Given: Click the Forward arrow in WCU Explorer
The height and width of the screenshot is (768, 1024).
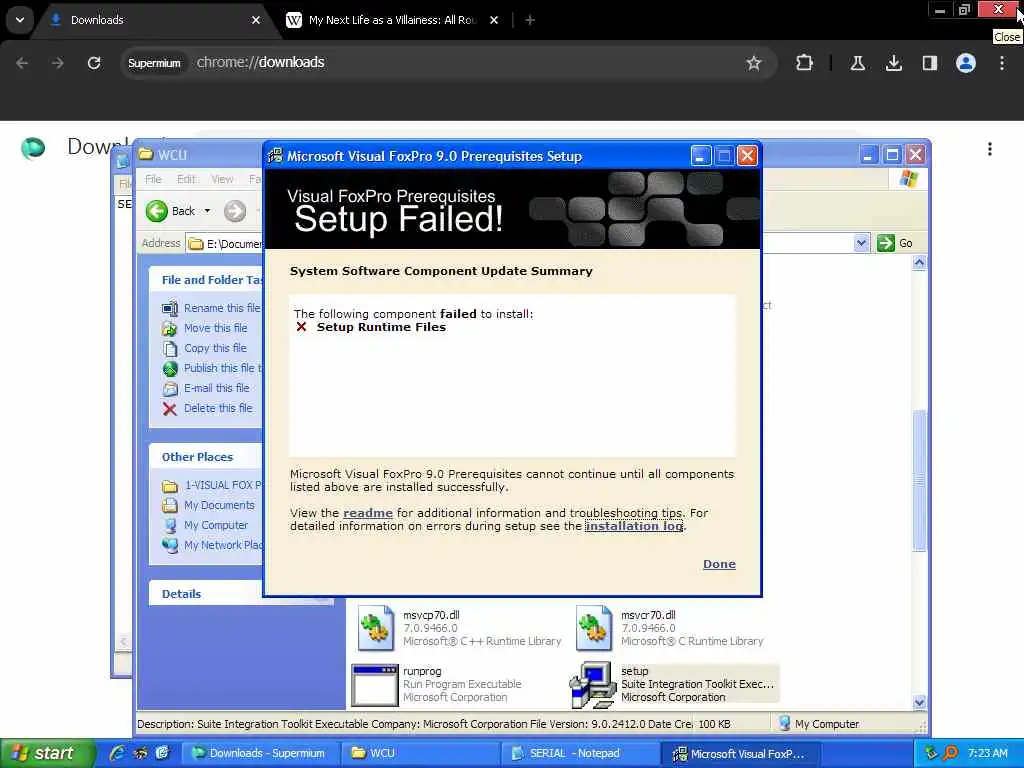Looking at the screenshot, I should [235, 211].
